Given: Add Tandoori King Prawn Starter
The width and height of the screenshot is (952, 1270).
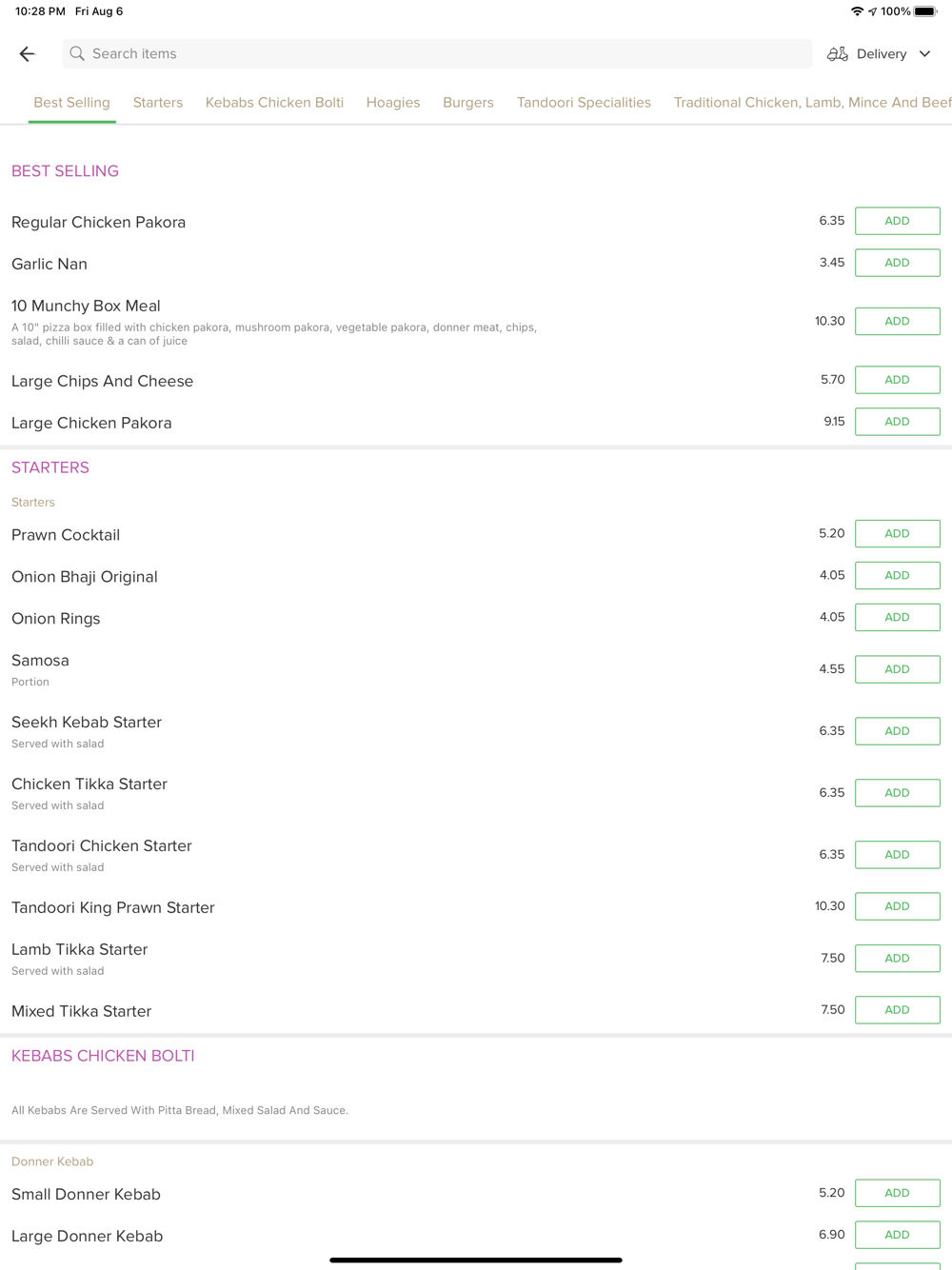Looking at the screenshot, I should 897,906.
